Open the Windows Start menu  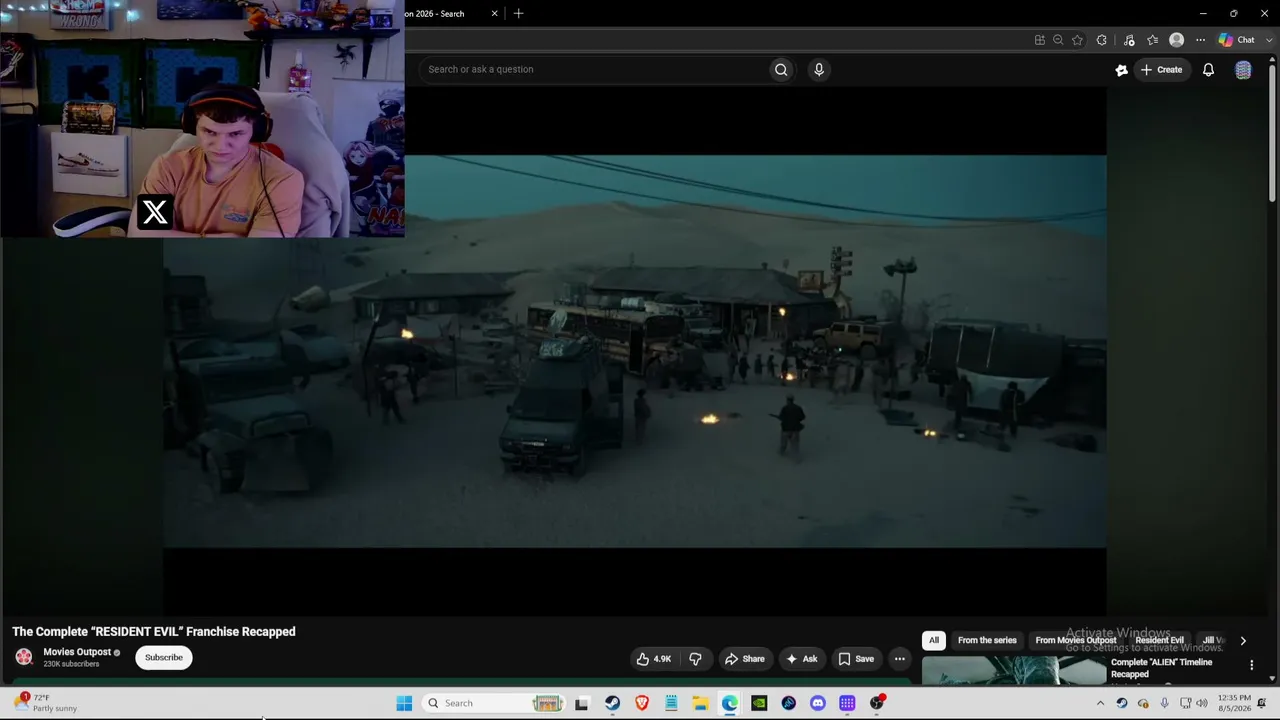pyautogui.click(x=404, y=703)
